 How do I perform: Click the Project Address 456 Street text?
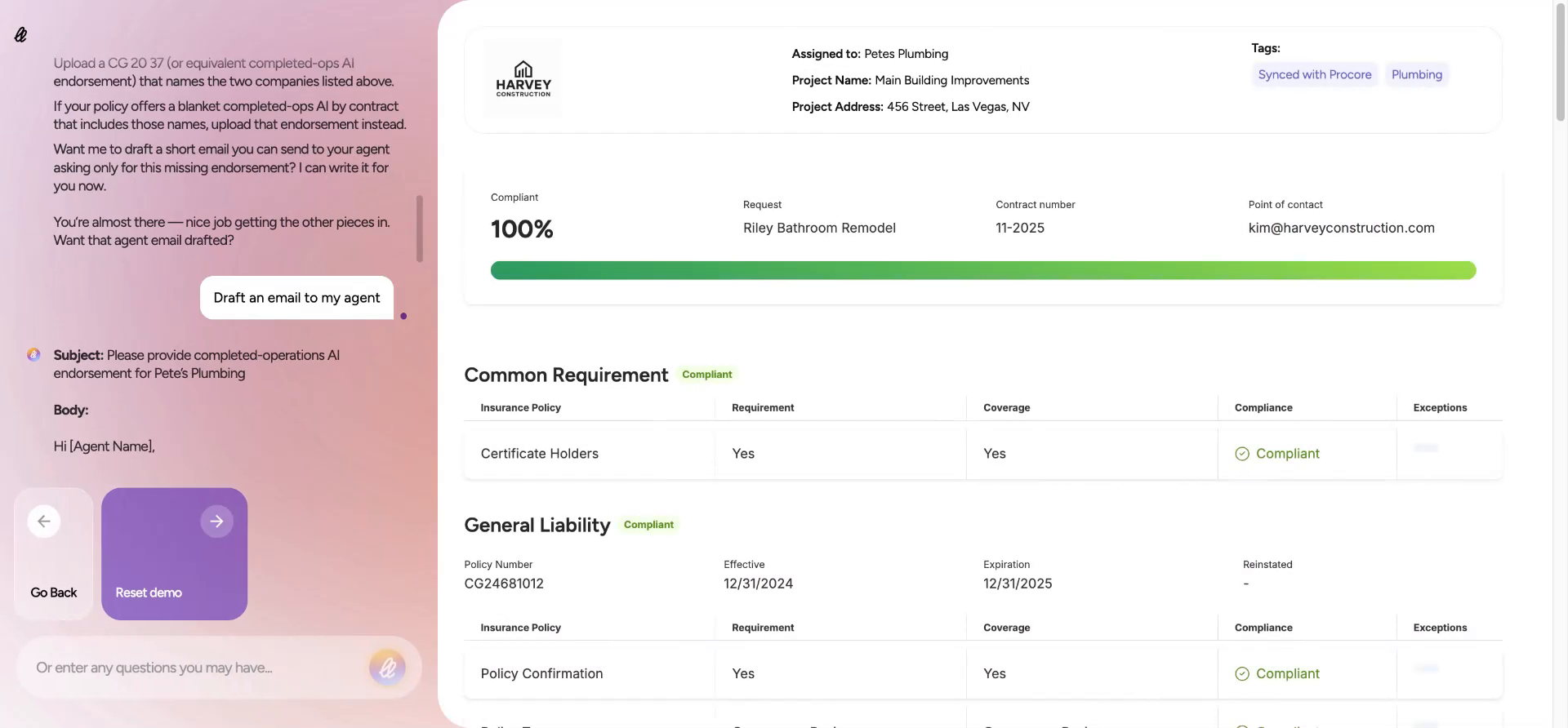911,107
